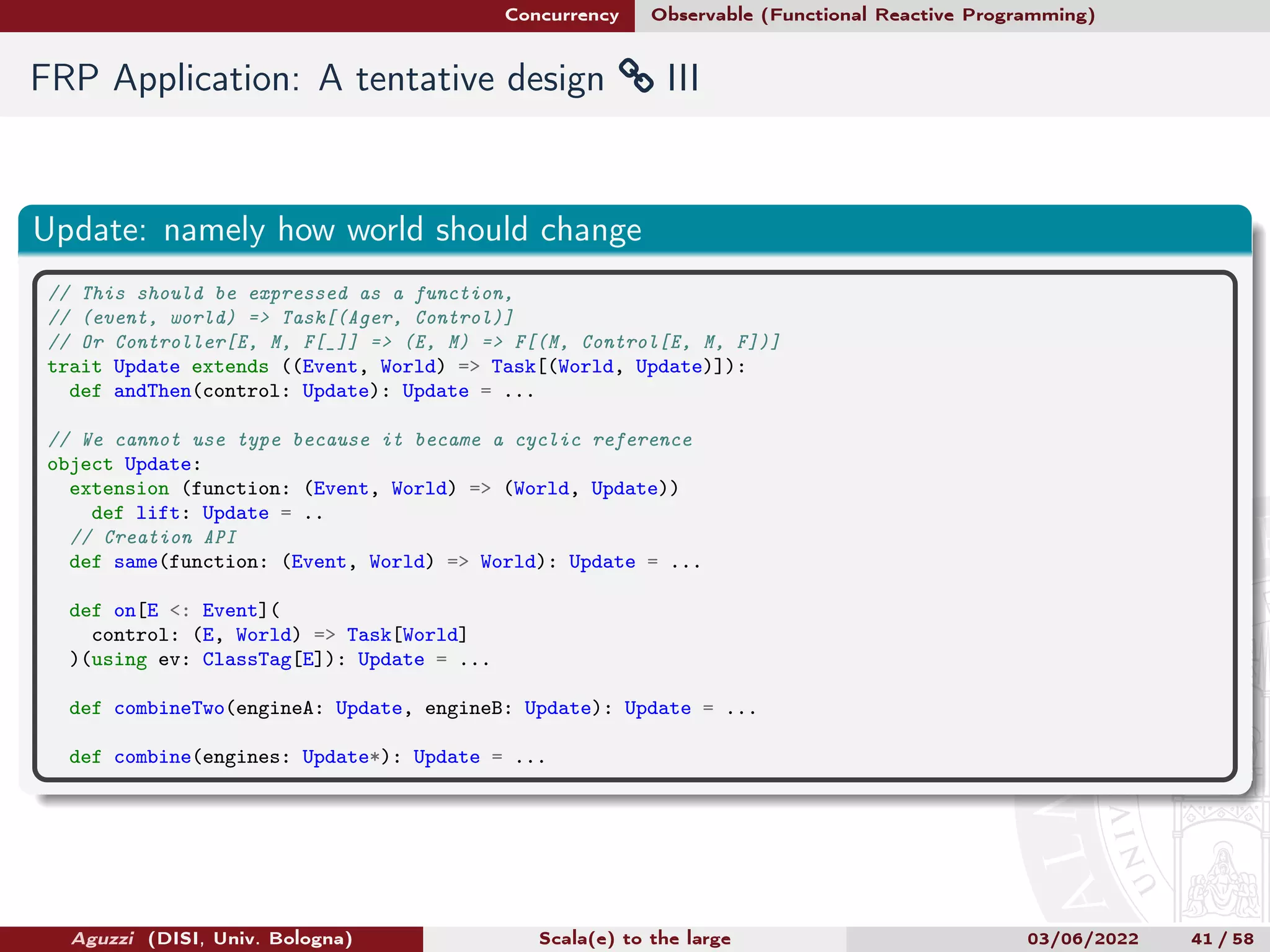Click the chain link icon in the slide title
Screen dimensions: 1270x952
click(x=636, y=76)
